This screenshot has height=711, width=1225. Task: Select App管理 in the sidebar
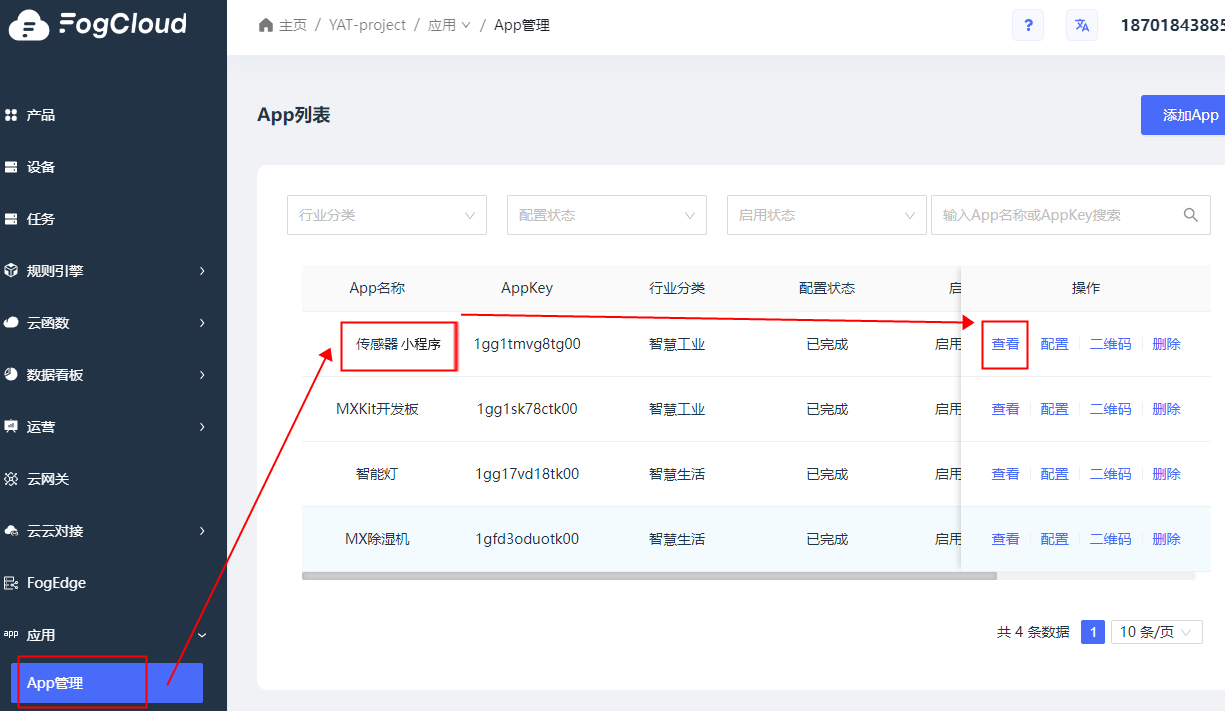(107, 683)
